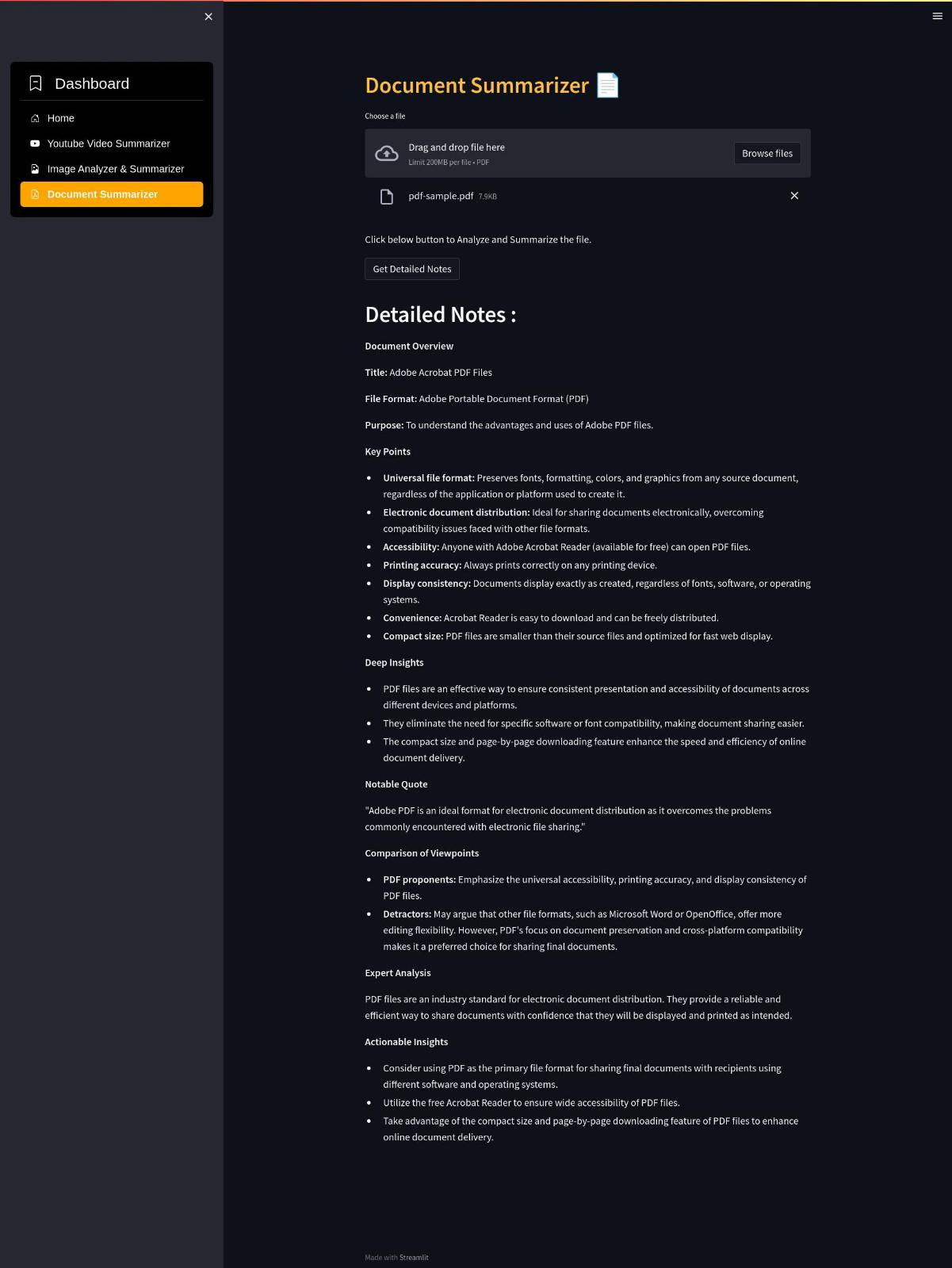
Task: Switch to Youtube Video Summarizer page
Action: 109,144
